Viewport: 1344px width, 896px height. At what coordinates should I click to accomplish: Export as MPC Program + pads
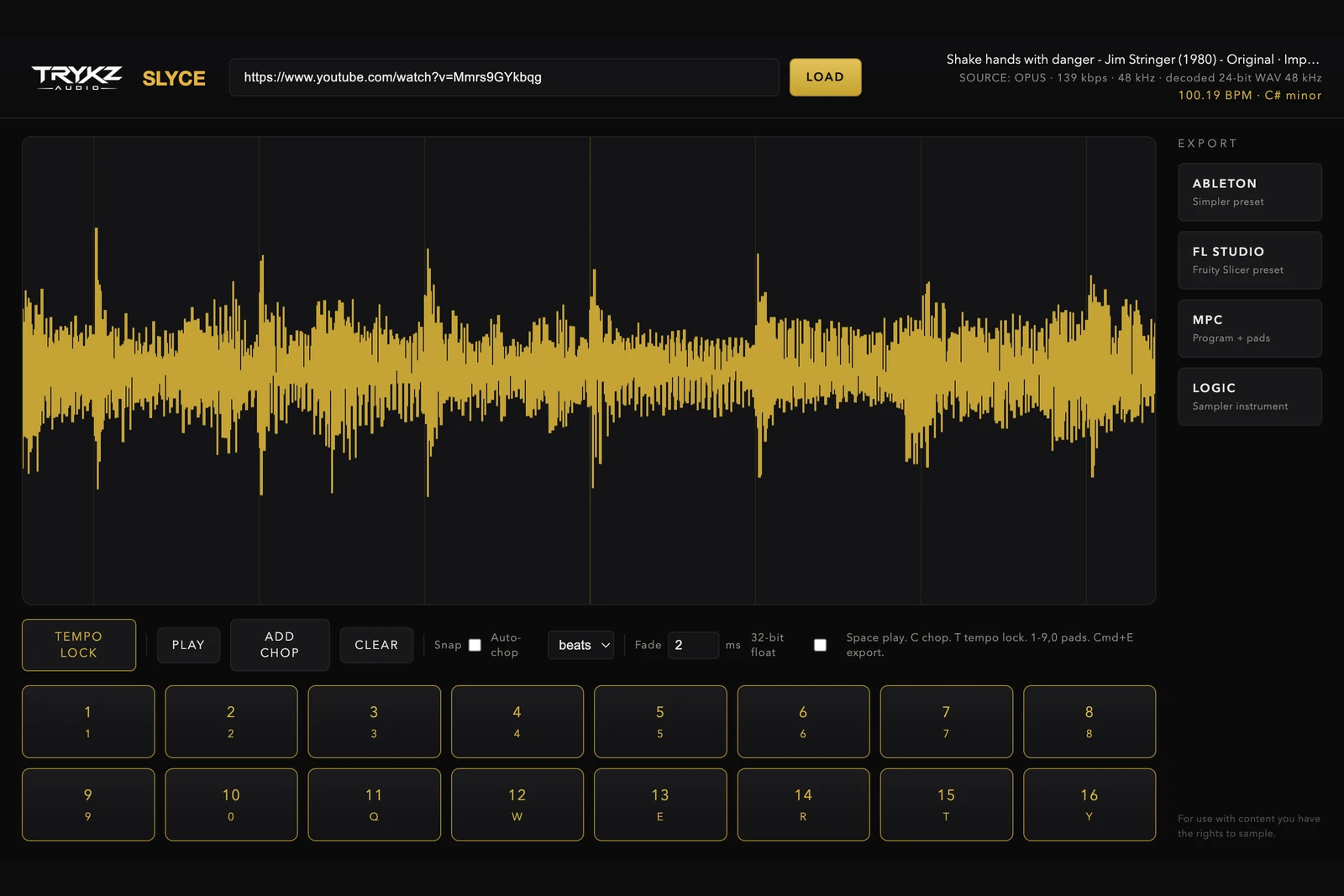click(x=1250, y=328)
